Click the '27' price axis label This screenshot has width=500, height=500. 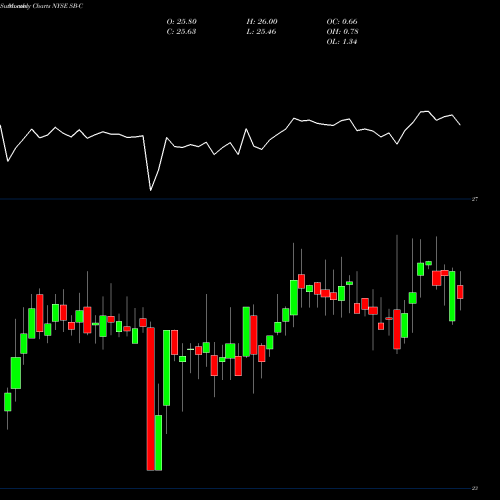(475, 199)
